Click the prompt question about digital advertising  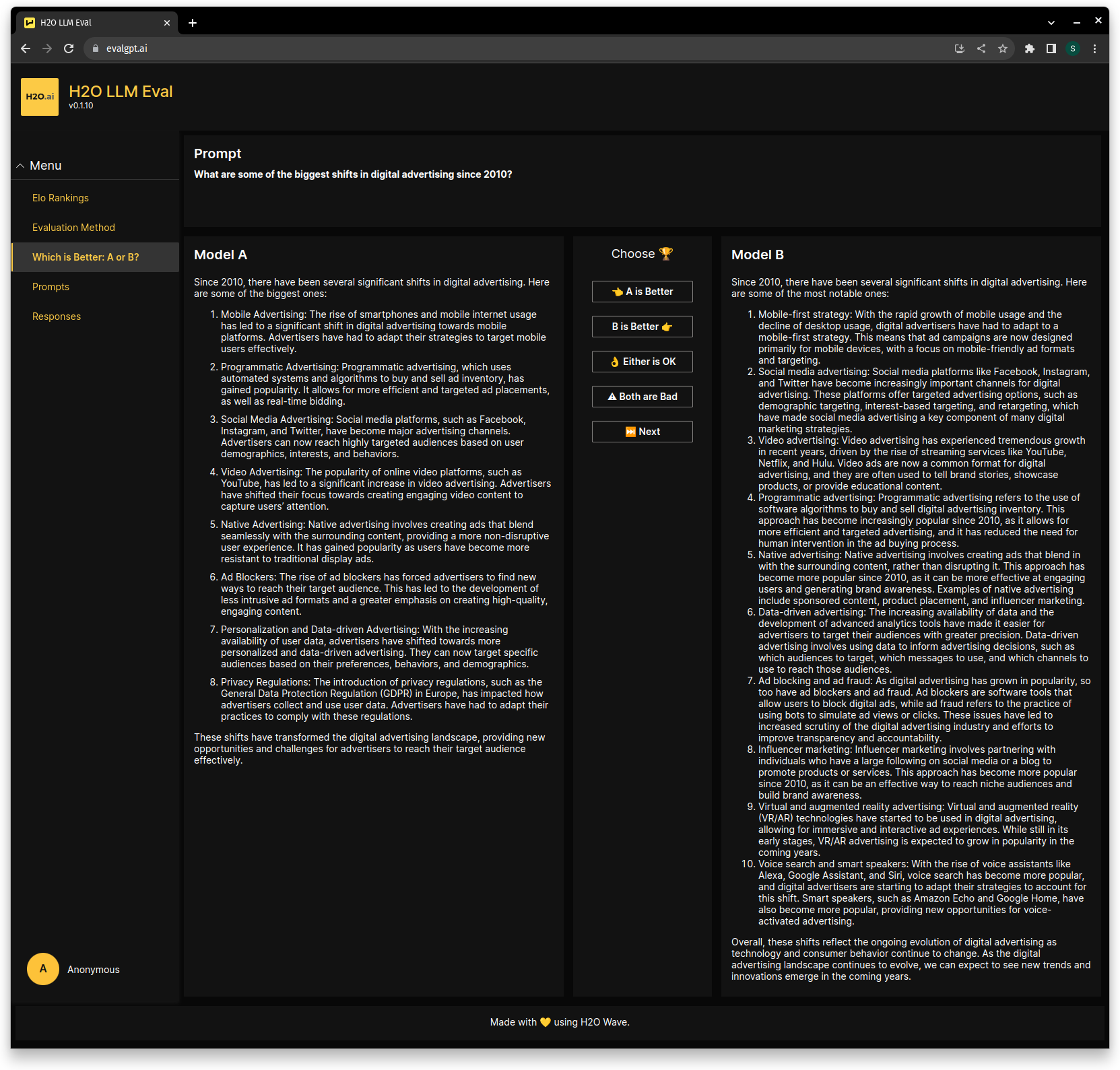click(x=353, y=174)
